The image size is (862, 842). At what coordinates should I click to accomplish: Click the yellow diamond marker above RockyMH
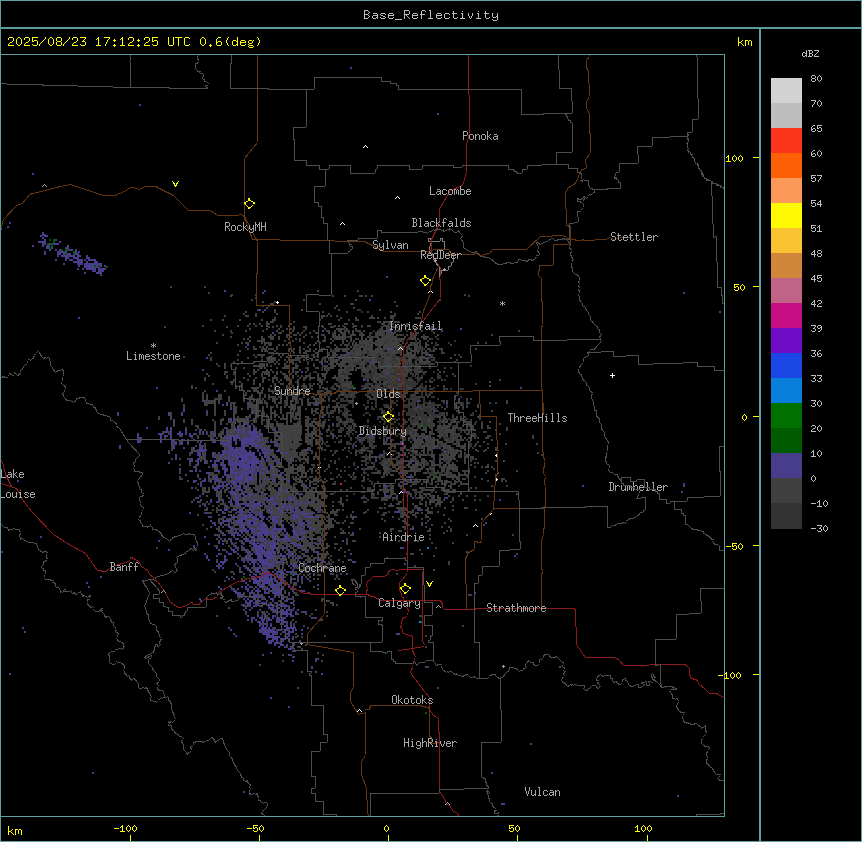pos(250,204)
